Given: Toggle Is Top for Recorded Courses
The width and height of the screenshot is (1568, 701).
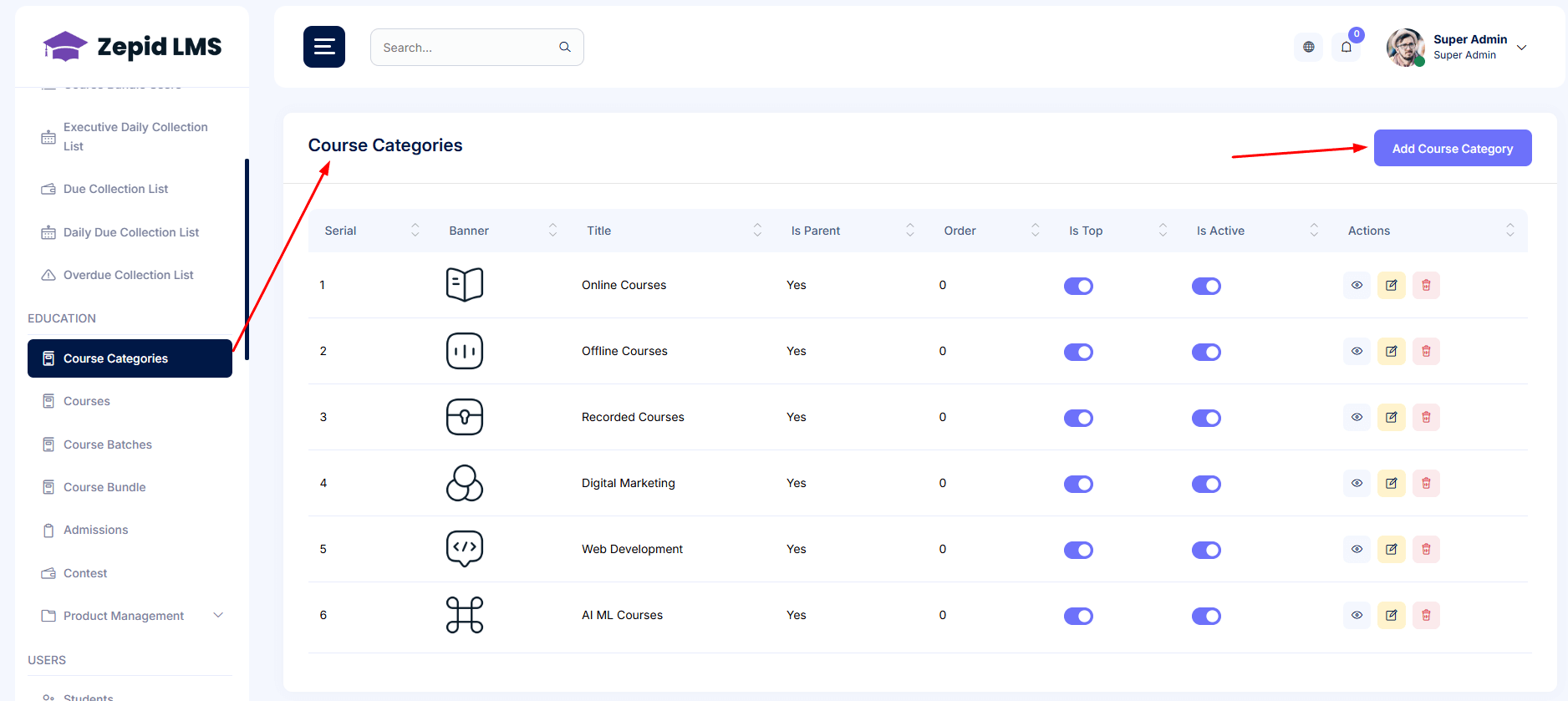Looking at the screenshot, I should click(x=1079, y=419).
